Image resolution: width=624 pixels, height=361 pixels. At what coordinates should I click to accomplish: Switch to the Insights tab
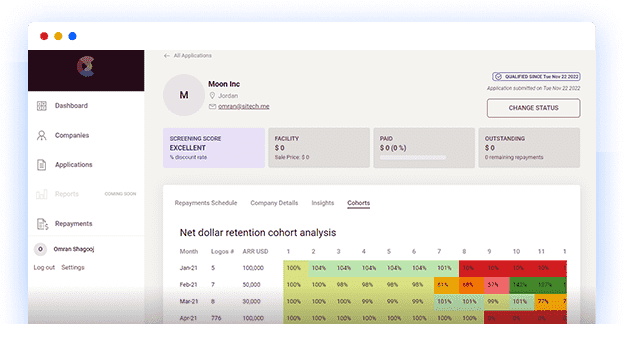point(323,203)
